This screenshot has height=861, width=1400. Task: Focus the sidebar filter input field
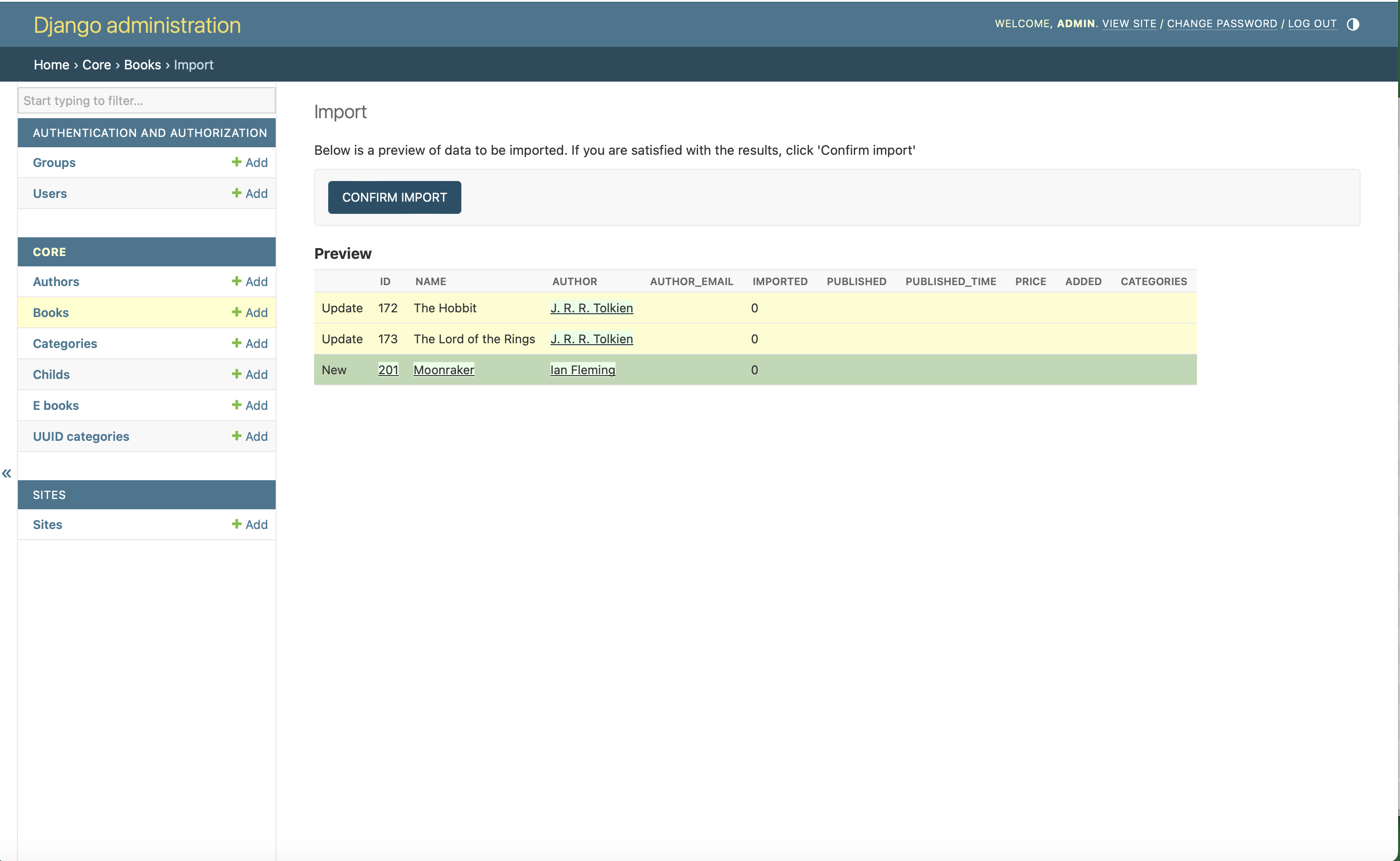147,100
